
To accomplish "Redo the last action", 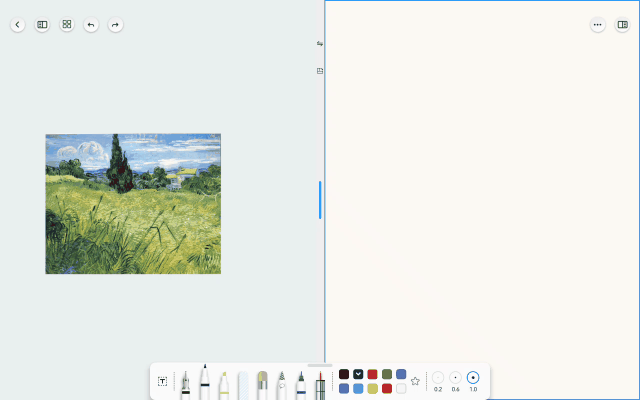I will pos(116,24).
